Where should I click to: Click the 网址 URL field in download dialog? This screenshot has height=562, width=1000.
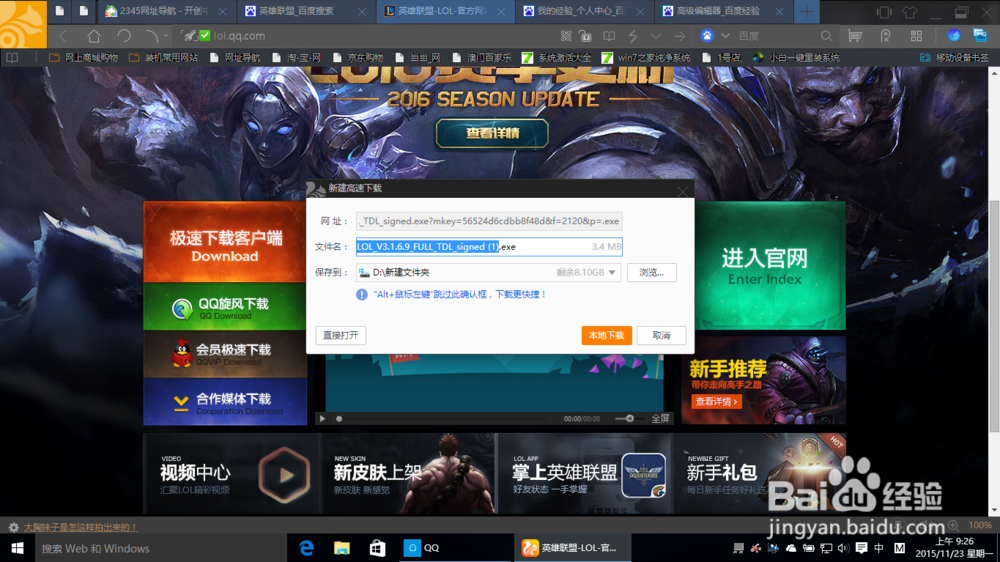[489, 221]
